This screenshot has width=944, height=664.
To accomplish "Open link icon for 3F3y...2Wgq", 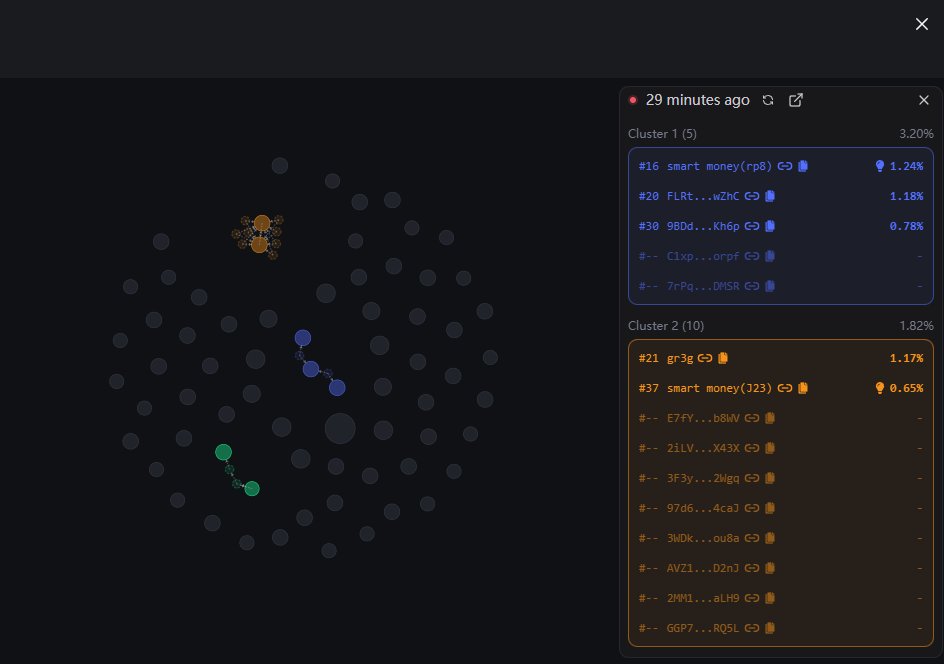I will (x=751, y=479).
